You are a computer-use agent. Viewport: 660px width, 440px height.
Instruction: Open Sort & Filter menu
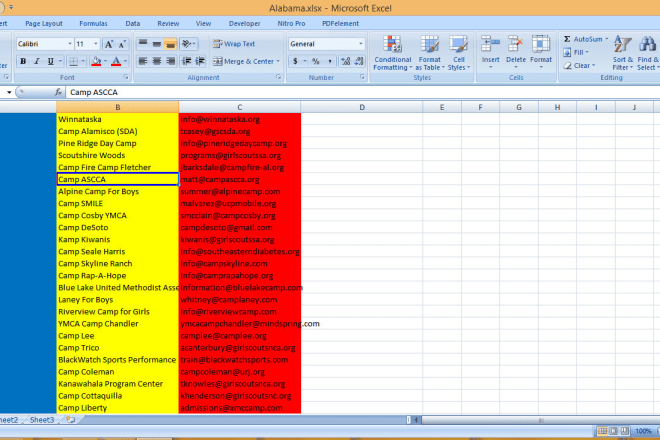click(x=623, y=53)
